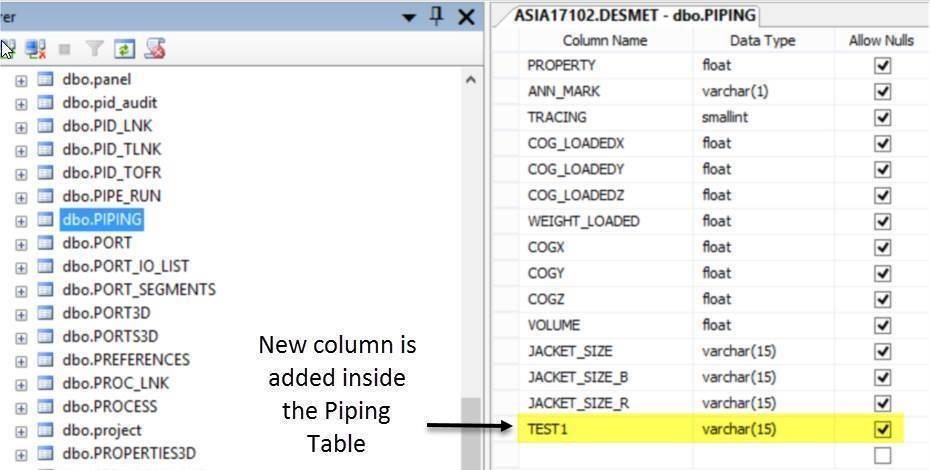The height and width of the screenshot is (470, 930).
Task: Toggle Allow Nulls for JACKET_SIZE column
Action: point(883,351)
